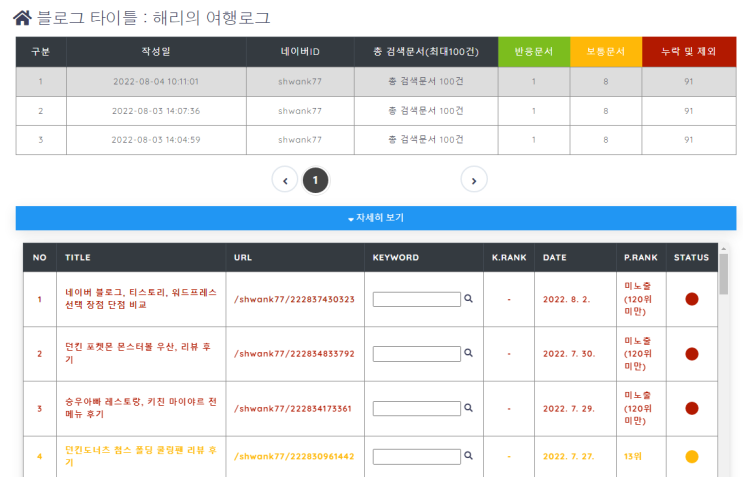
Task: Click the green 반응문서 column header
Action: pyautogui.click(x=534, y=52)
